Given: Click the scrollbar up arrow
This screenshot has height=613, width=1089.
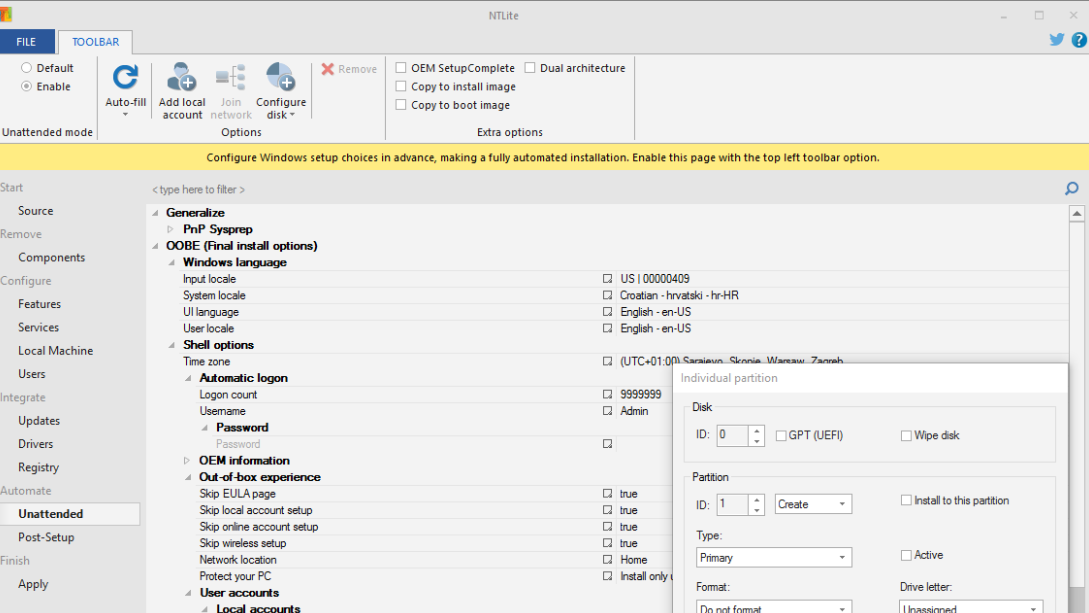Looking at the screenshot, I should click(1076, 213).
